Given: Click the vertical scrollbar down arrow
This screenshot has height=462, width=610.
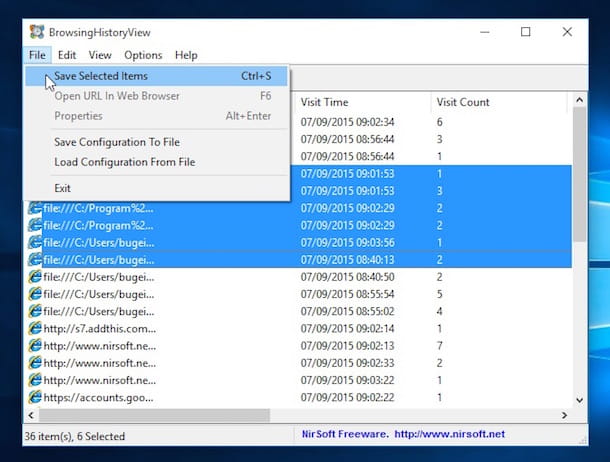Looking at the screenshot, I should [579, 400].
